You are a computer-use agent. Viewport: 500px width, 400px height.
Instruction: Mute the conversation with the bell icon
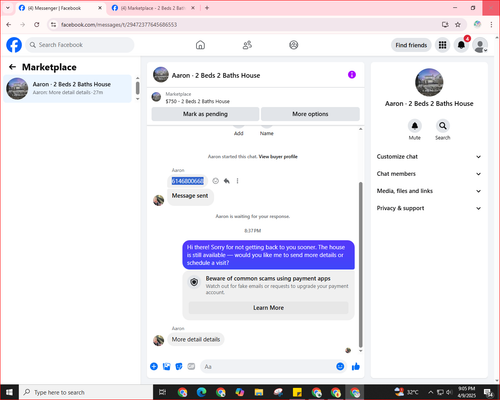(x=415, y=126)
